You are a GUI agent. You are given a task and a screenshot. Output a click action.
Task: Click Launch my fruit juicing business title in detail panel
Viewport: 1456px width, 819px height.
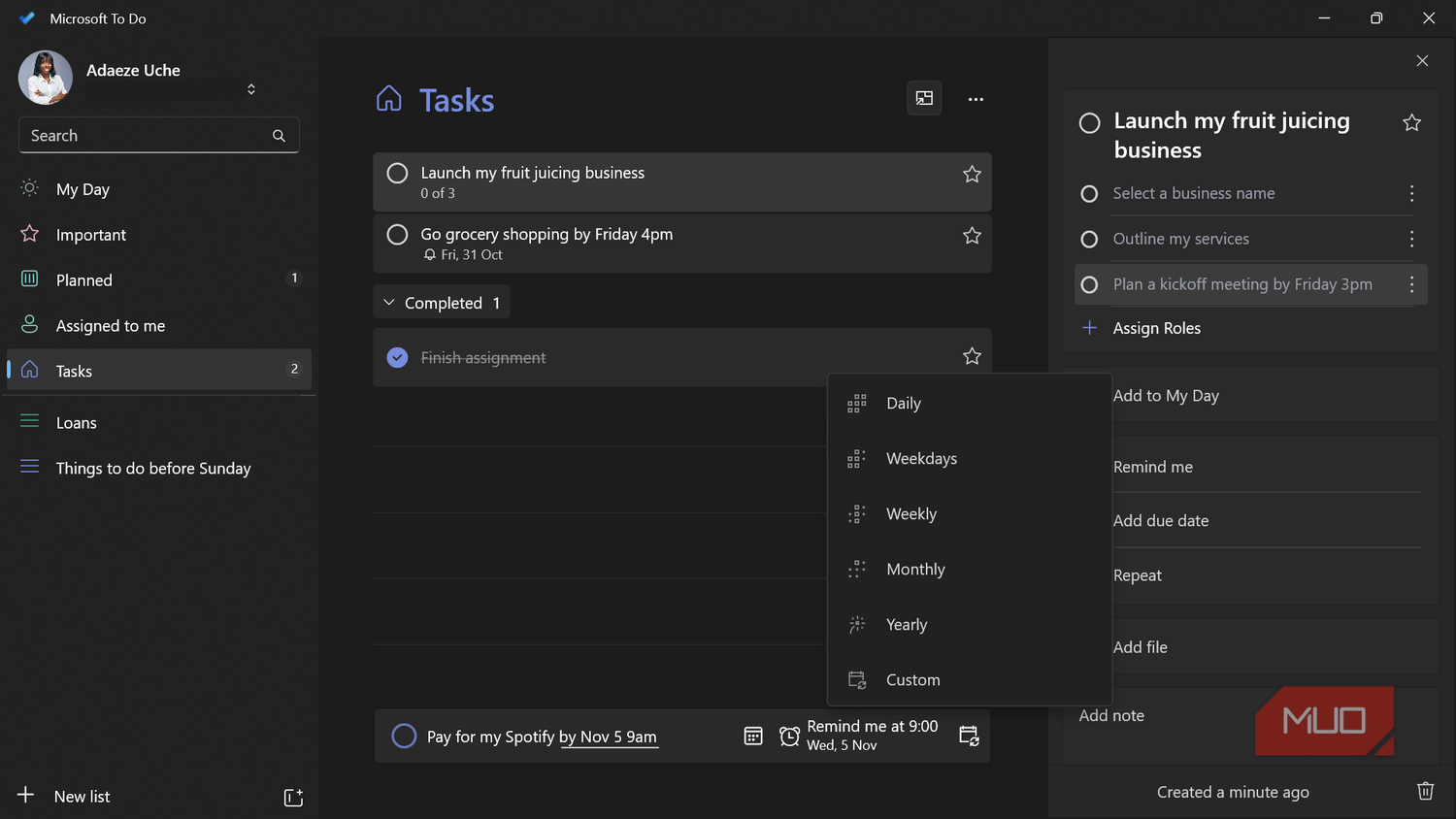click(x=1232, y=135)
